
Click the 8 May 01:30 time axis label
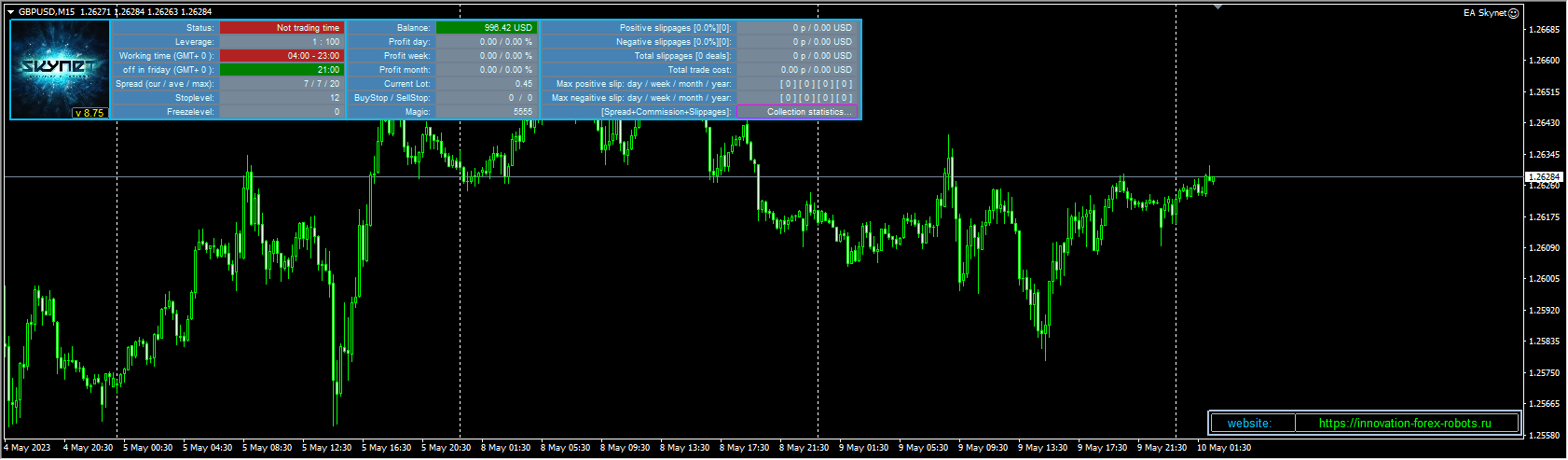point(506,448)
